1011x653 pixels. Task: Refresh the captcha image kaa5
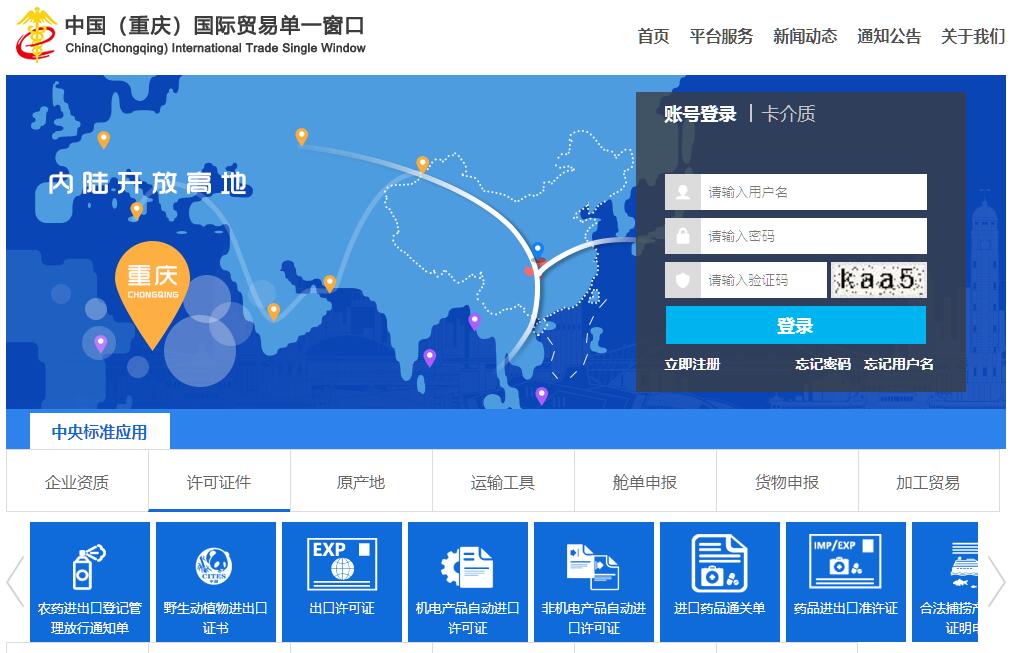[878, 280]
